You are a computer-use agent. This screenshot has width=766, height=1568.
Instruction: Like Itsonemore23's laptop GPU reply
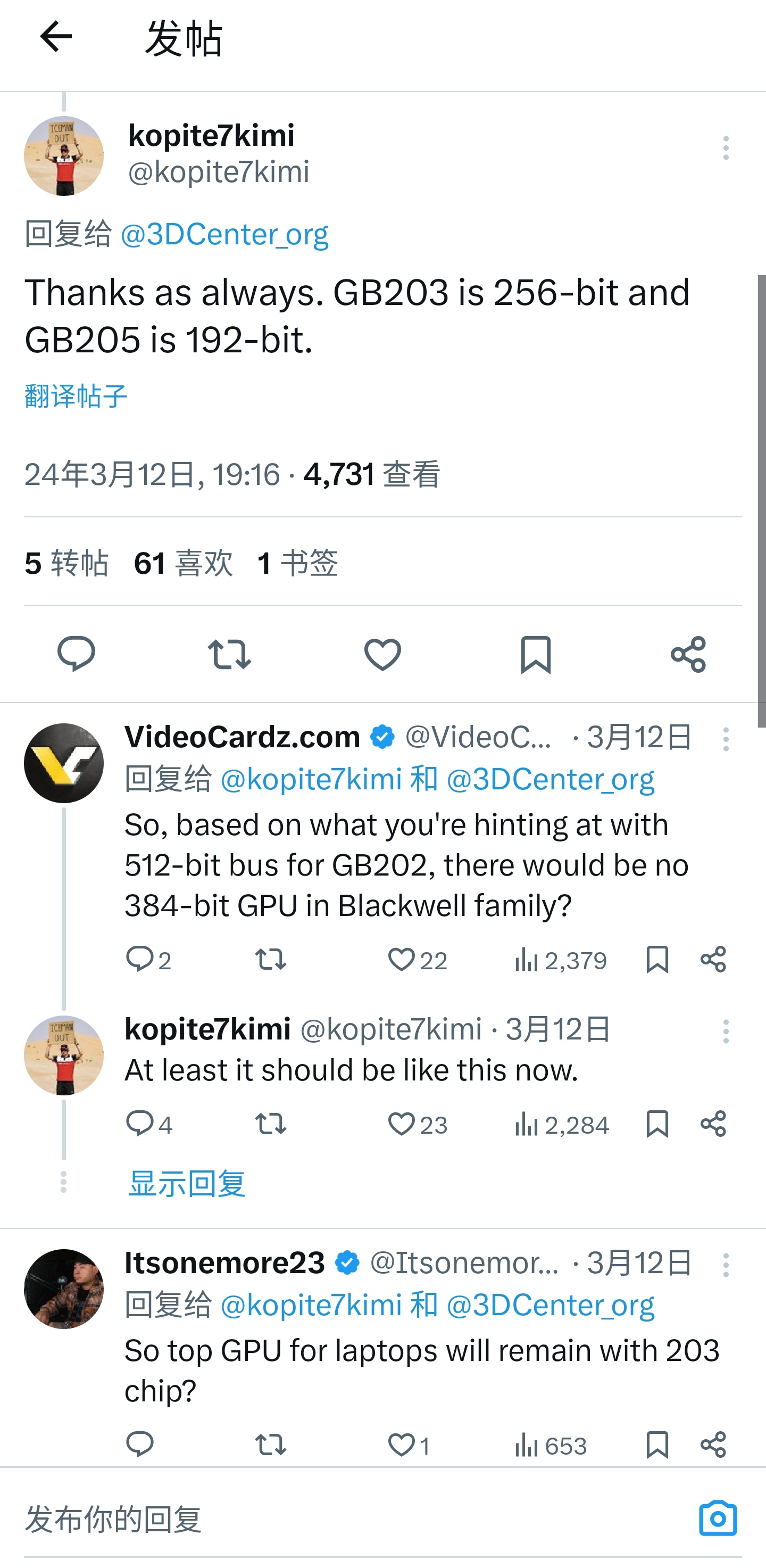point(402,1447)
